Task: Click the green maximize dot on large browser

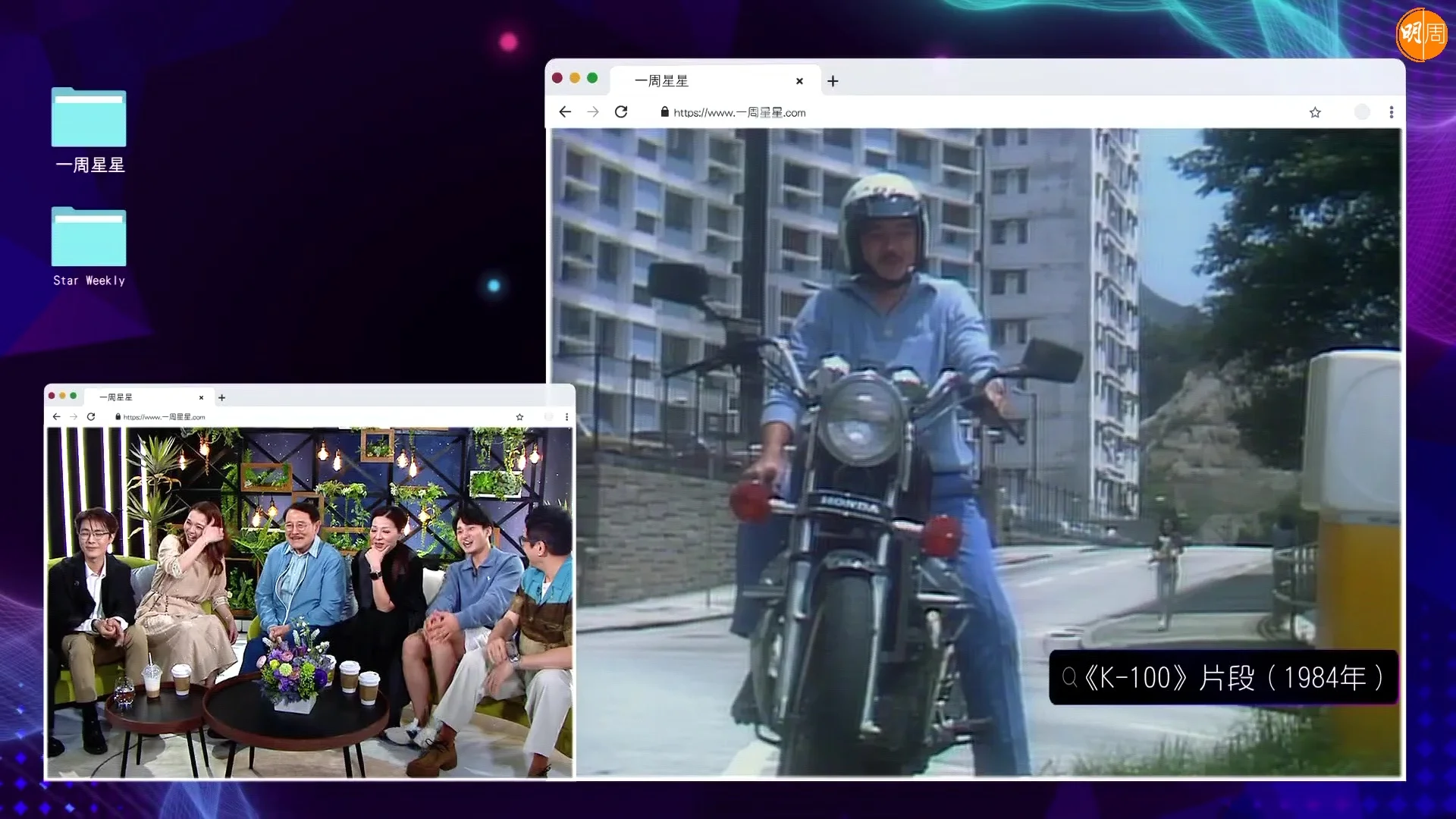Action: [592, 78]
